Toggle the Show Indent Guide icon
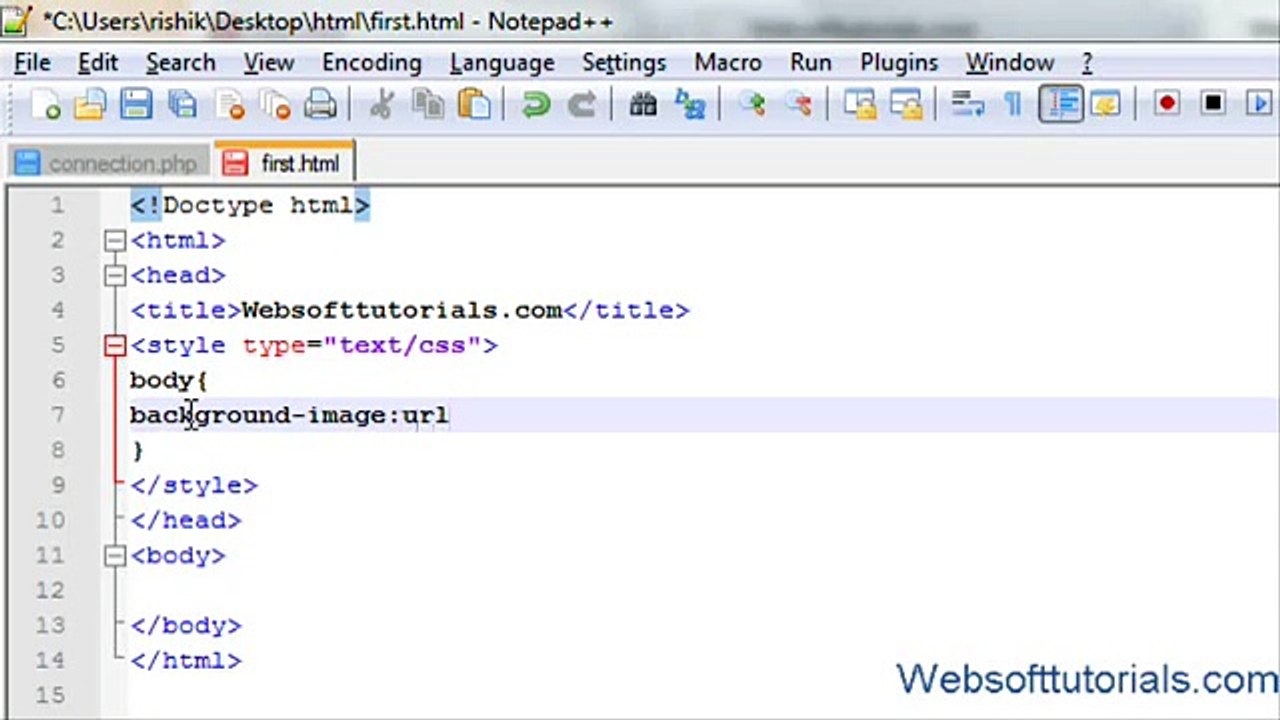Viewport: 1280px width, 720px height. (x=1061, y=104)
